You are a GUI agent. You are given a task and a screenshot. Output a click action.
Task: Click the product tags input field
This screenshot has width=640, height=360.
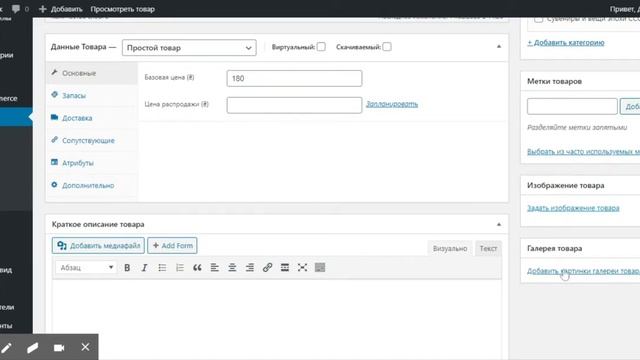(x=572, y=107)
